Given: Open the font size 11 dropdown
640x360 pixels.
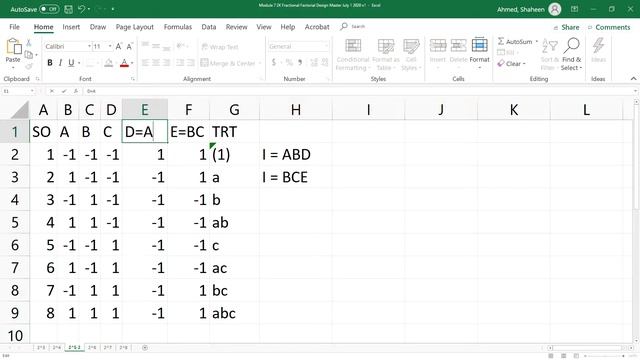Looking at the screenshot, I should click(x=110, y=47).
